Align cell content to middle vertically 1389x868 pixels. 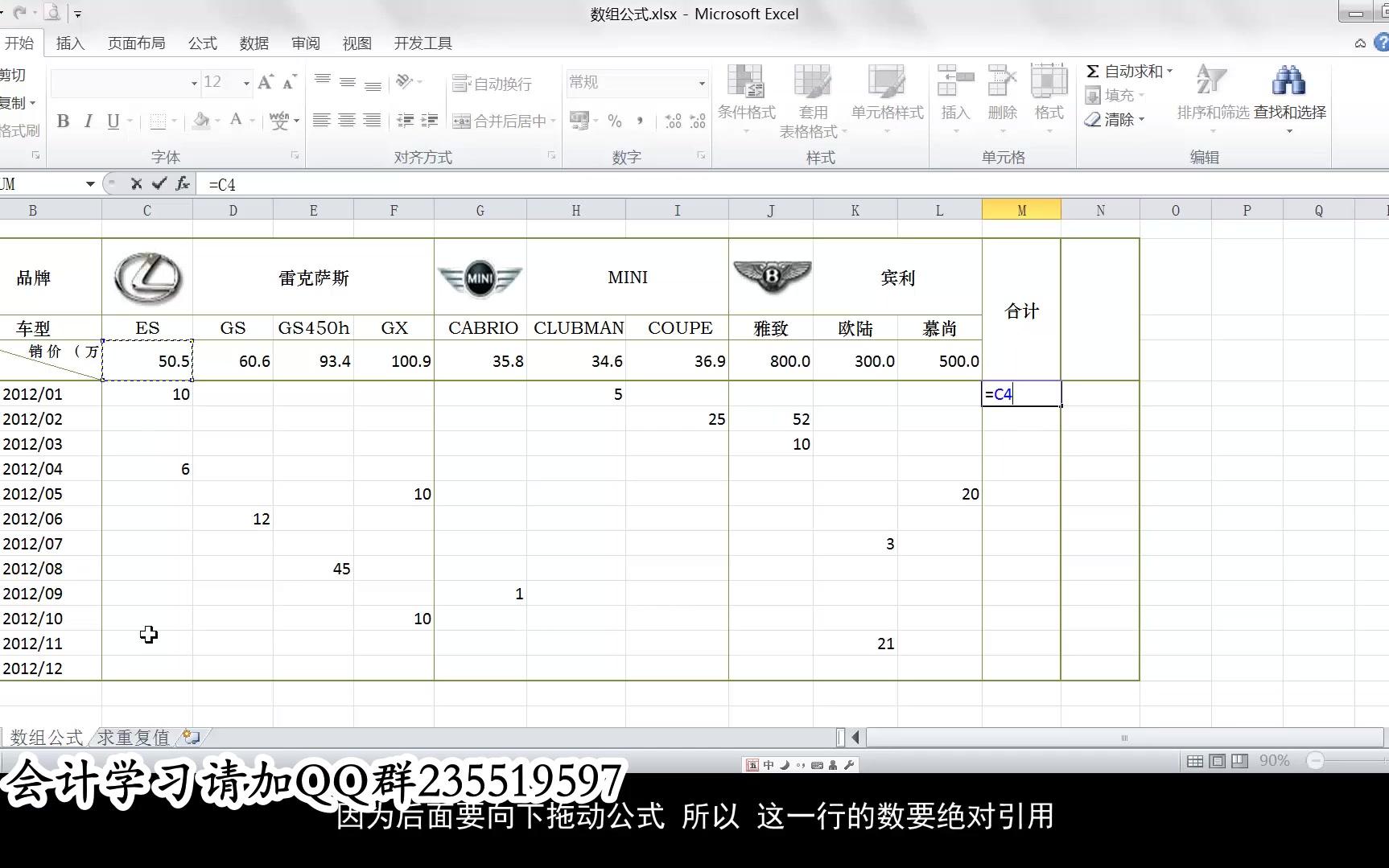click(348, 82)
